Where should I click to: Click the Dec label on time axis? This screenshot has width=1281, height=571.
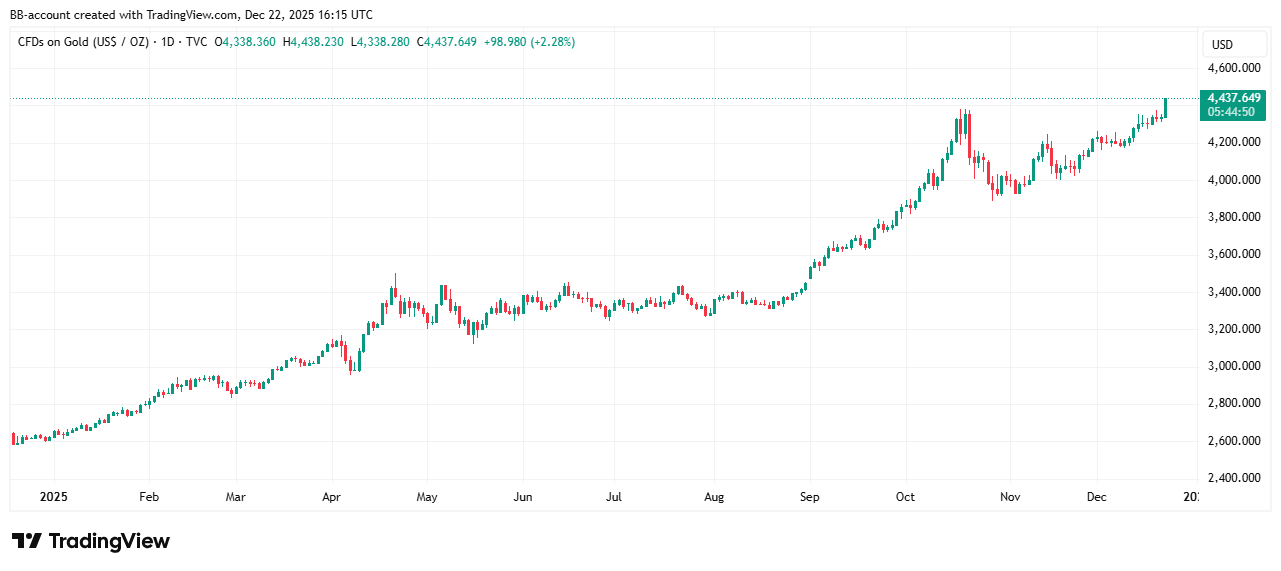click(x=1096, y=496)
